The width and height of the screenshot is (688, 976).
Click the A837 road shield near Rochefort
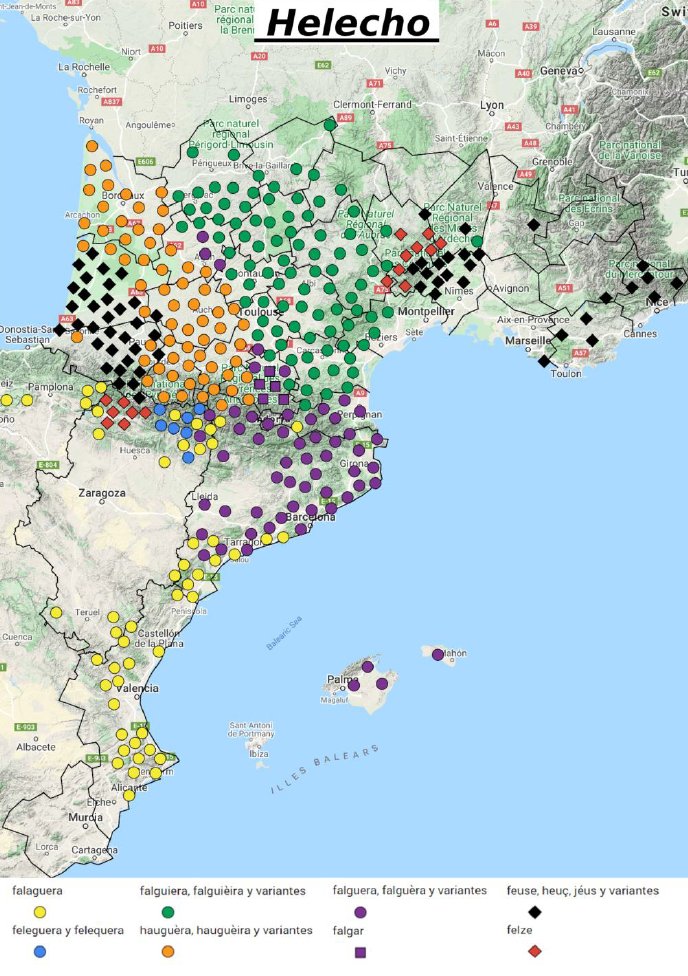click(111, 101)
